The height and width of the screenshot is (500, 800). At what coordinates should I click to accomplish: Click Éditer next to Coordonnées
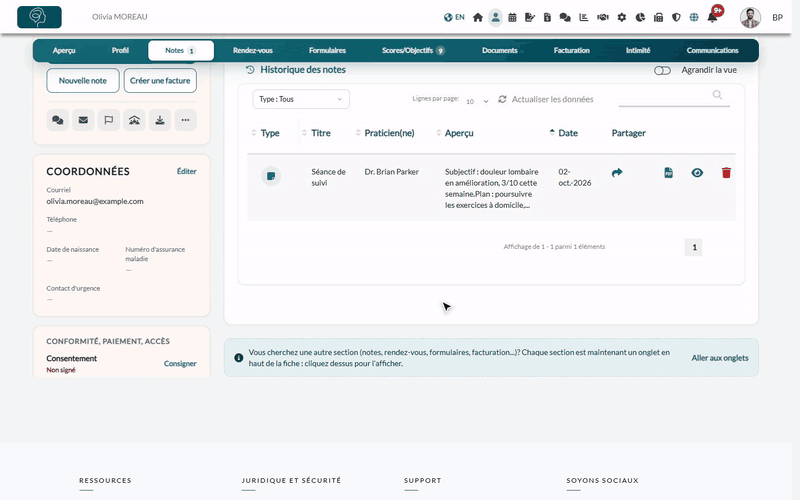[x=186, y=171]
